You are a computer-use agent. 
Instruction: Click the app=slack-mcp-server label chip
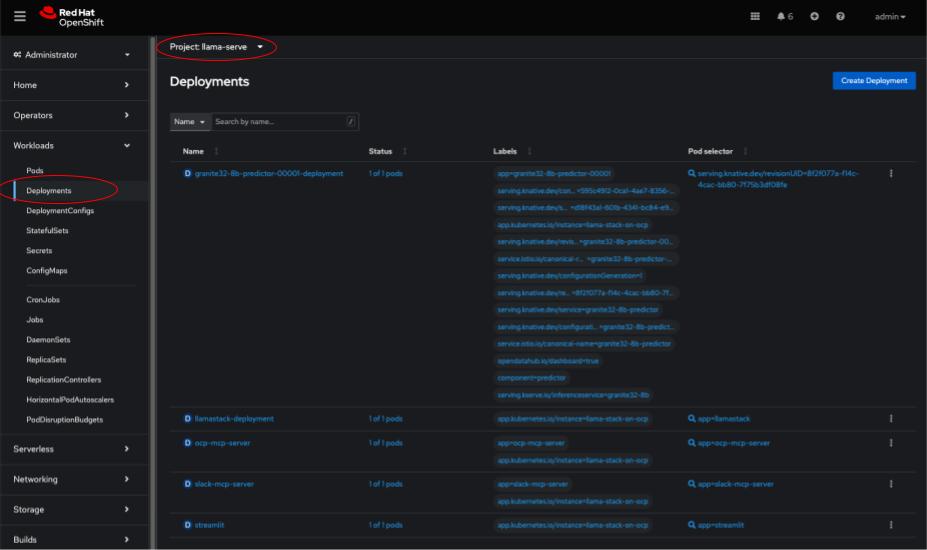(x=533, y=484)
